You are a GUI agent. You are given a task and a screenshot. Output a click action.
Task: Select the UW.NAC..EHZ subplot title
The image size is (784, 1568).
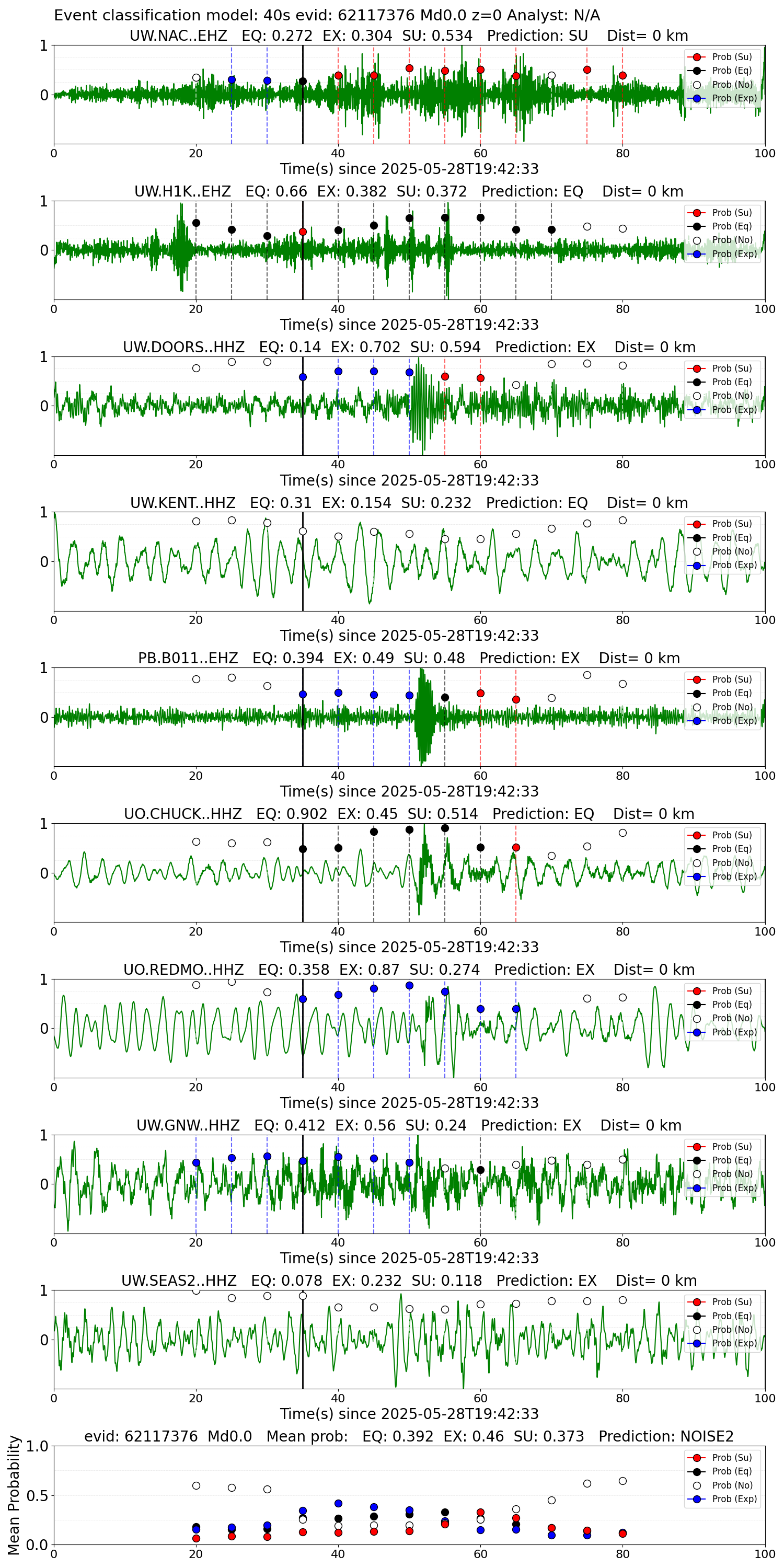tap(409, 36)
